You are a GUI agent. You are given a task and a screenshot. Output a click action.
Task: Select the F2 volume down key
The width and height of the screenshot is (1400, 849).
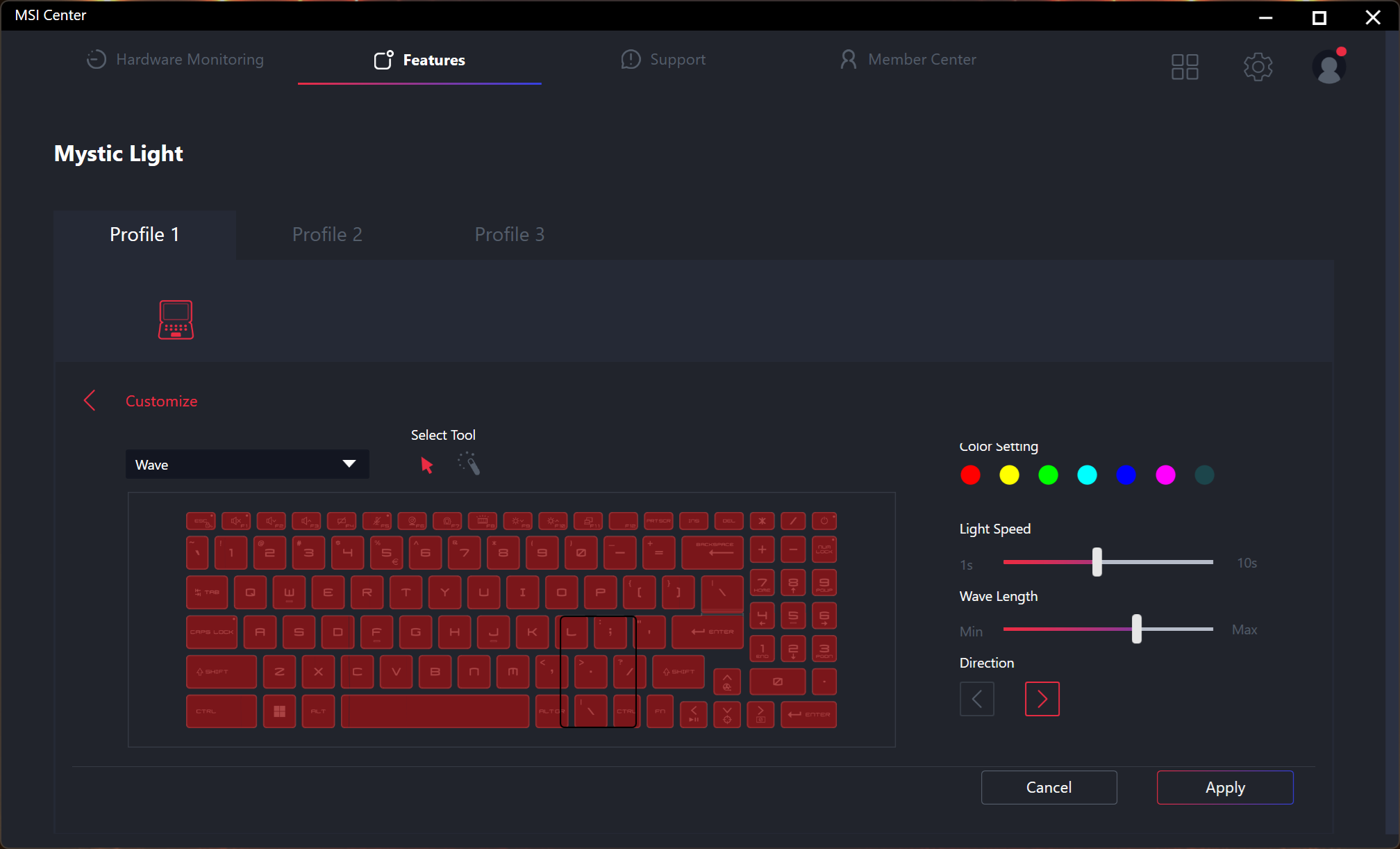(271, 521)
